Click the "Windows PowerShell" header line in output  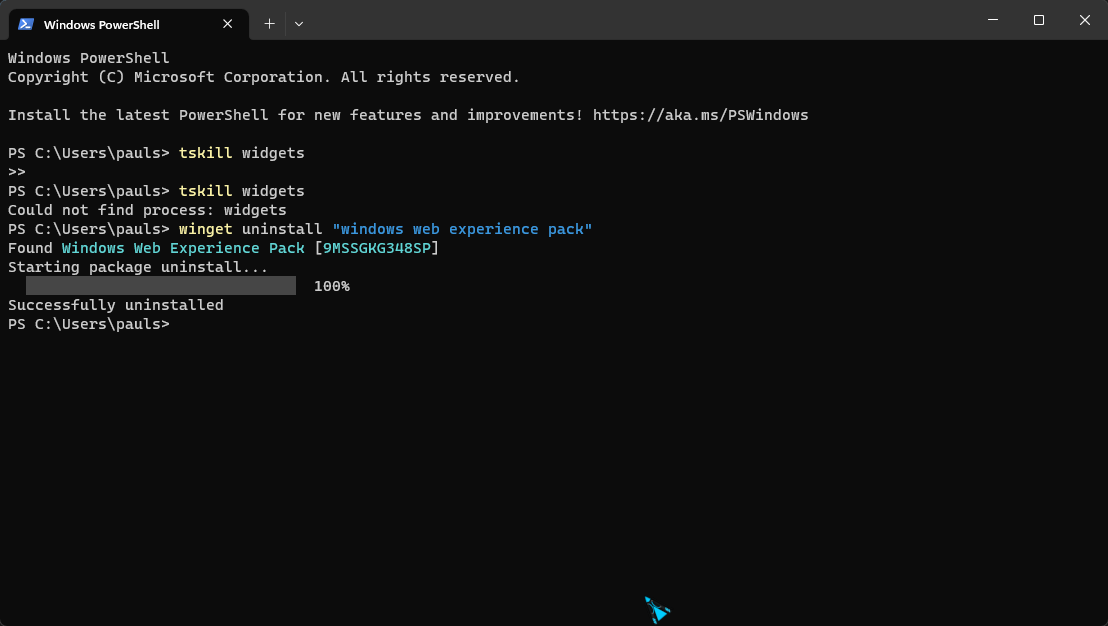(88, 58)
